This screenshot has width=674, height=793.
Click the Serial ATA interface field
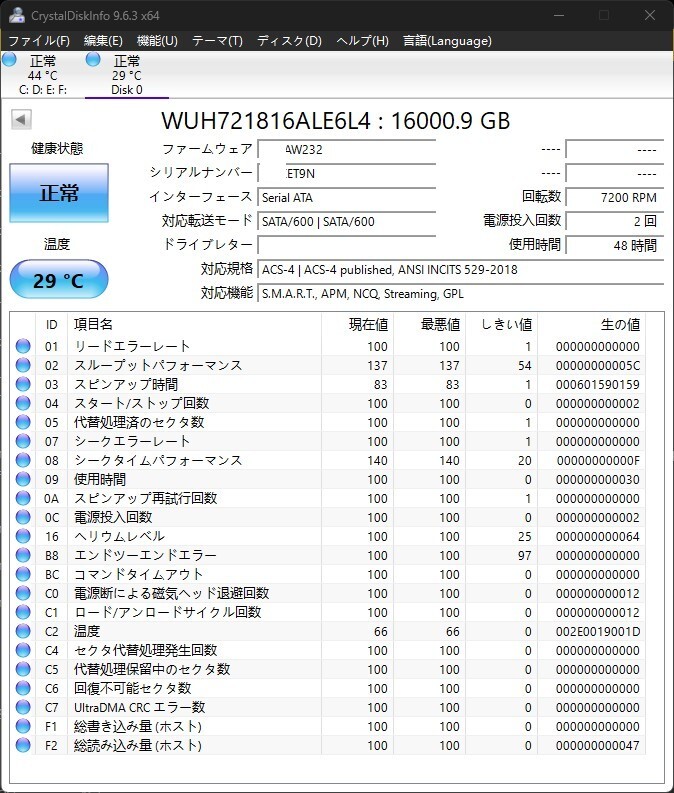[x=347, y=197]
